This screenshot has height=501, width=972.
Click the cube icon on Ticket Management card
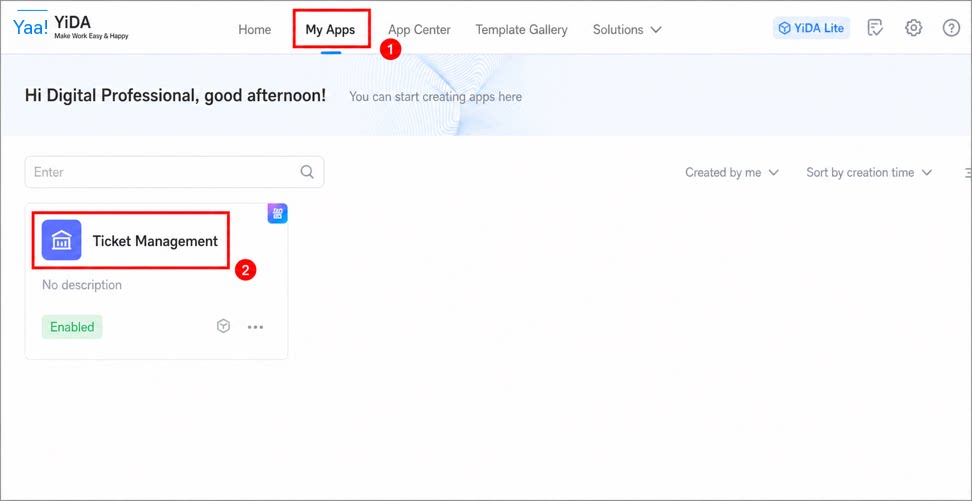coord(223,326)
